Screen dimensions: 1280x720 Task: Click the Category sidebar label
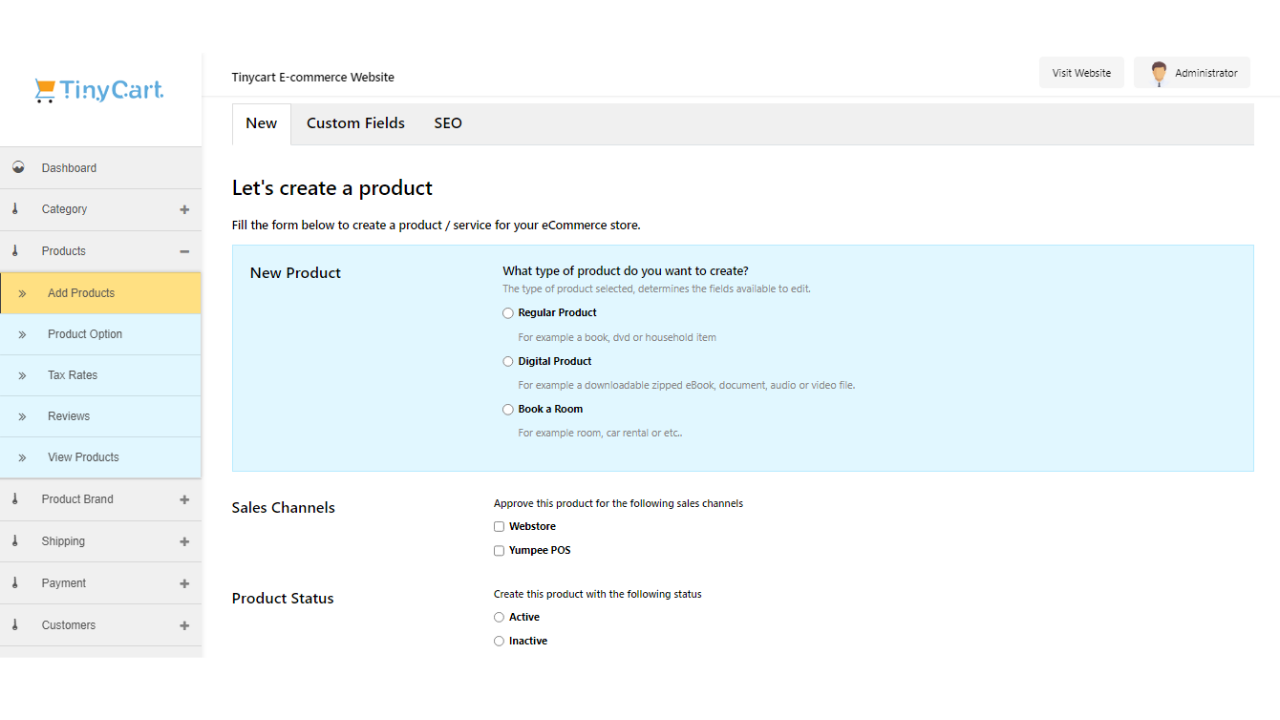pos(64,209)
